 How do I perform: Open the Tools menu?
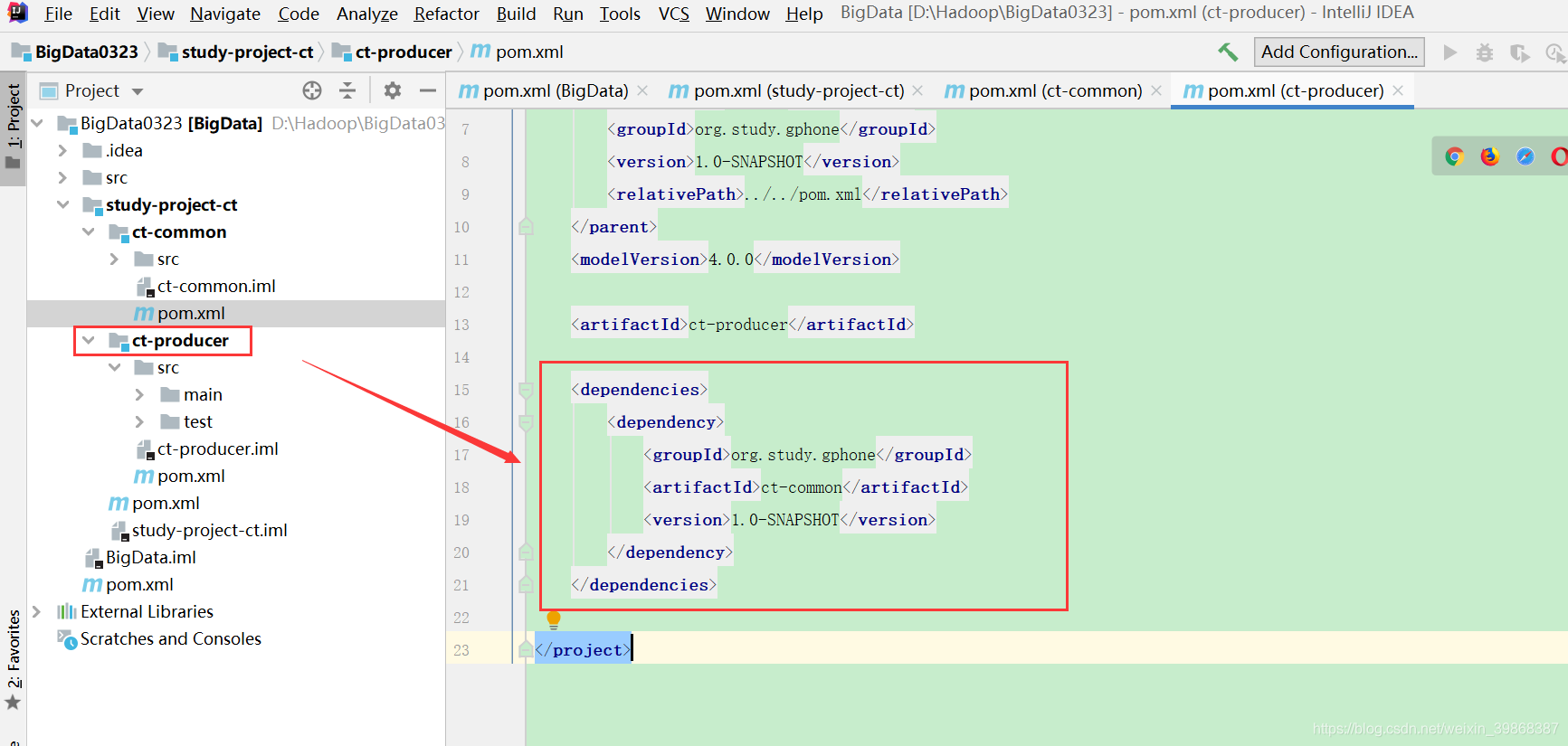click(x=620, y=14)
